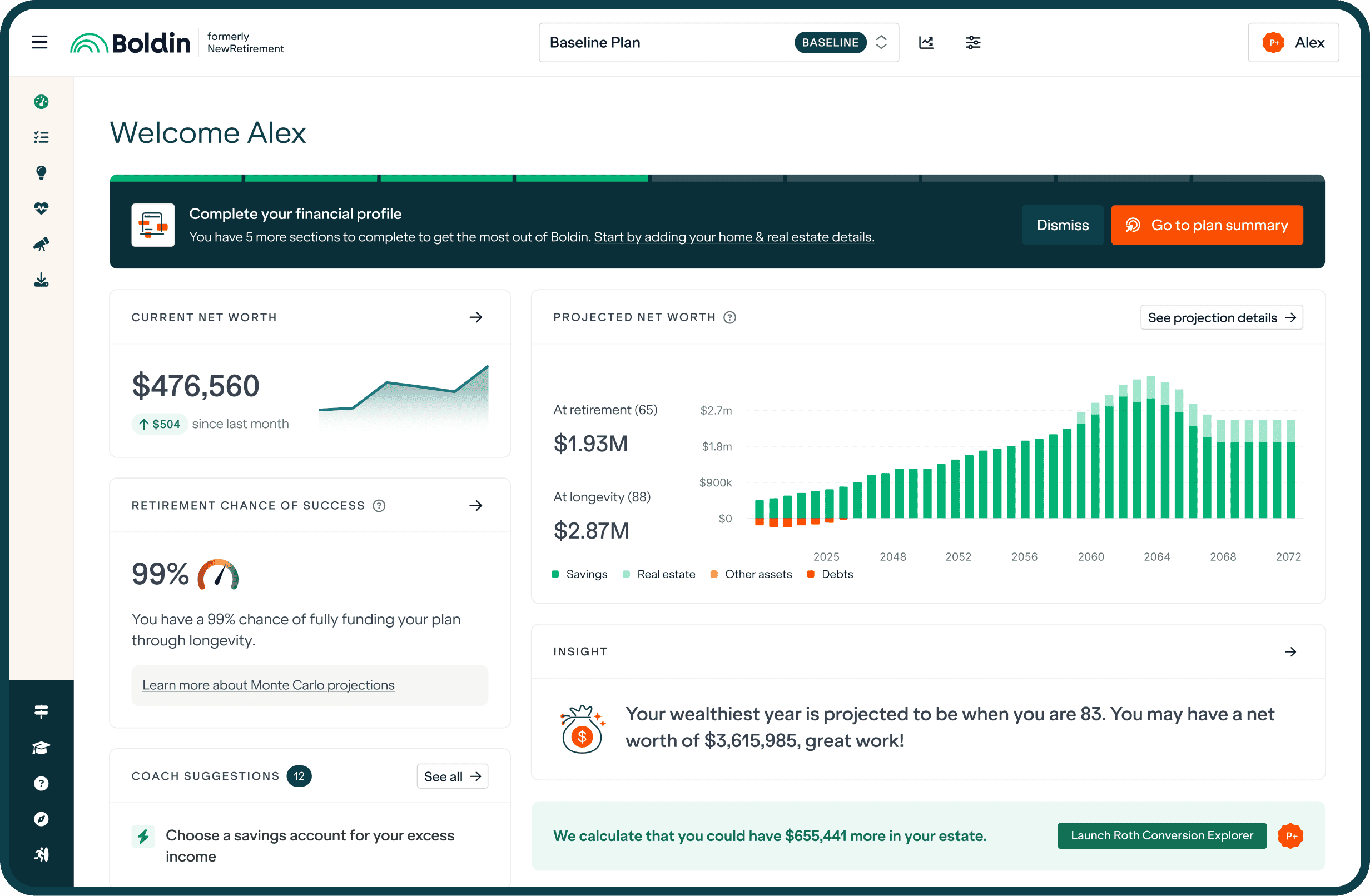Toggle Debts legend item in chart
Screen dimensions: 1370x896
[830, 574]
